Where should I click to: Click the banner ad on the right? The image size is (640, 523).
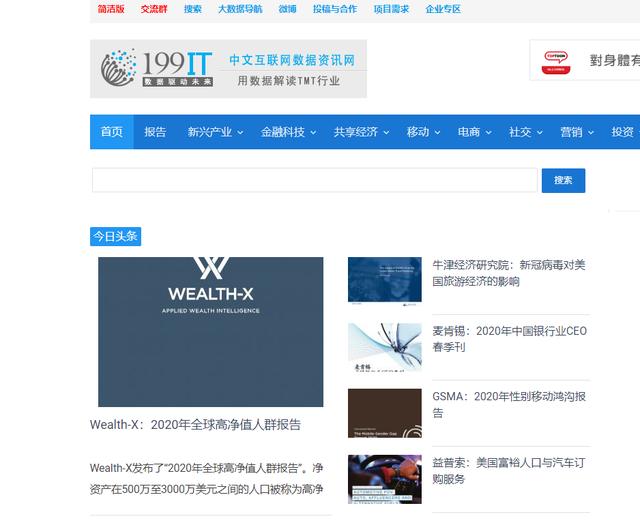tap(585, 60)
